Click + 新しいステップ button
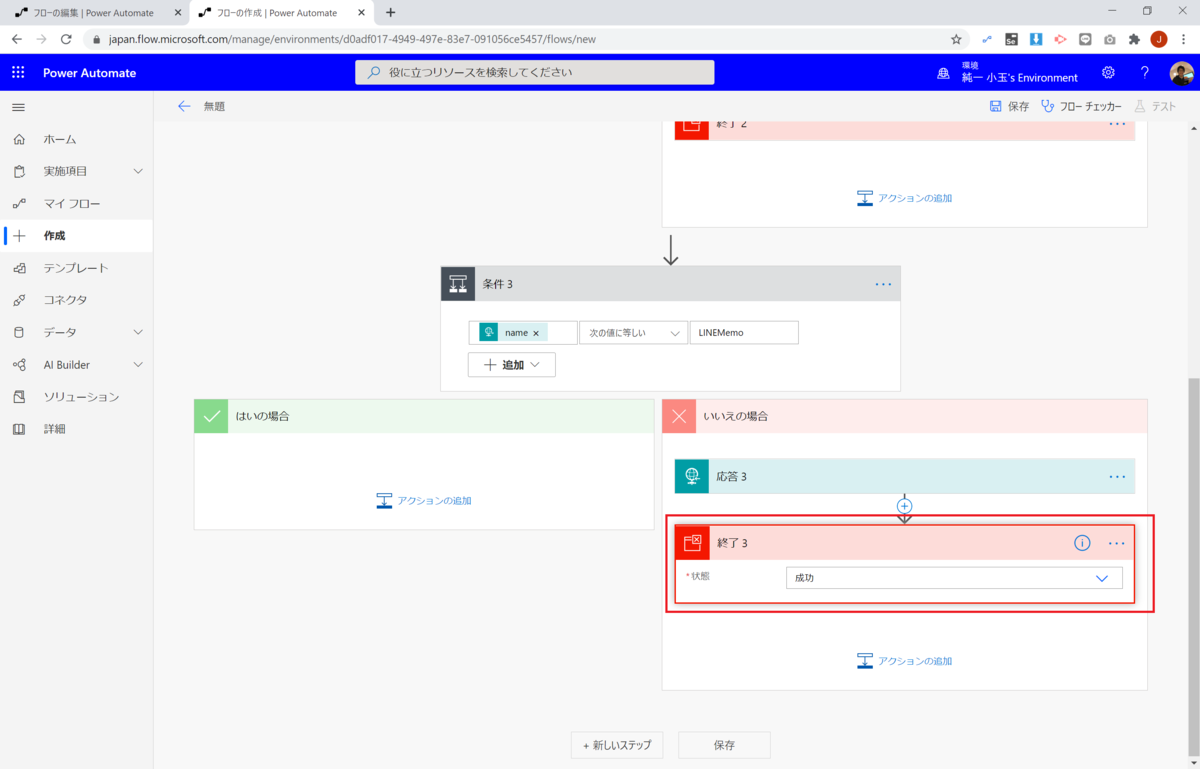The width and height of the screenshot is (1200, 769). (x=617, y=745)
